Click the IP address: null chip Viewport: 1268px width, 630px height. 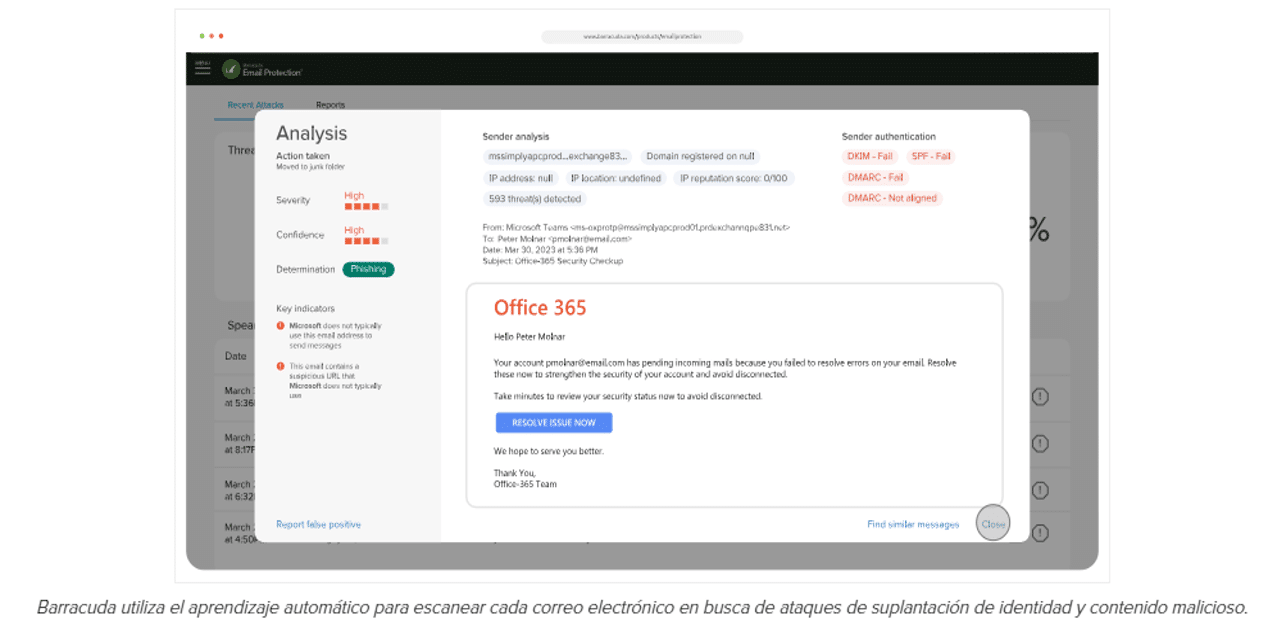(x=520, y=178)
